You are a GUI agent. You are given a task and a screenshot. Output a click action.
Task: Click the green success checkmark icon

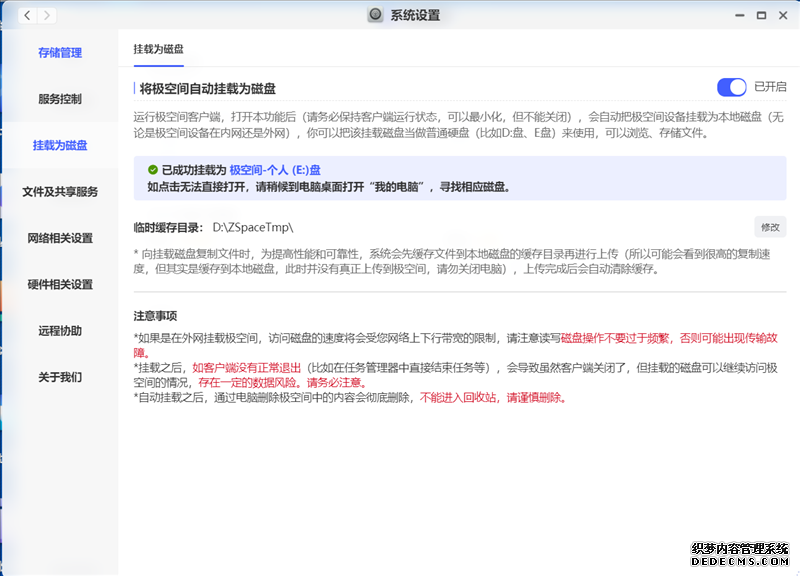click(x=153, y=170)
